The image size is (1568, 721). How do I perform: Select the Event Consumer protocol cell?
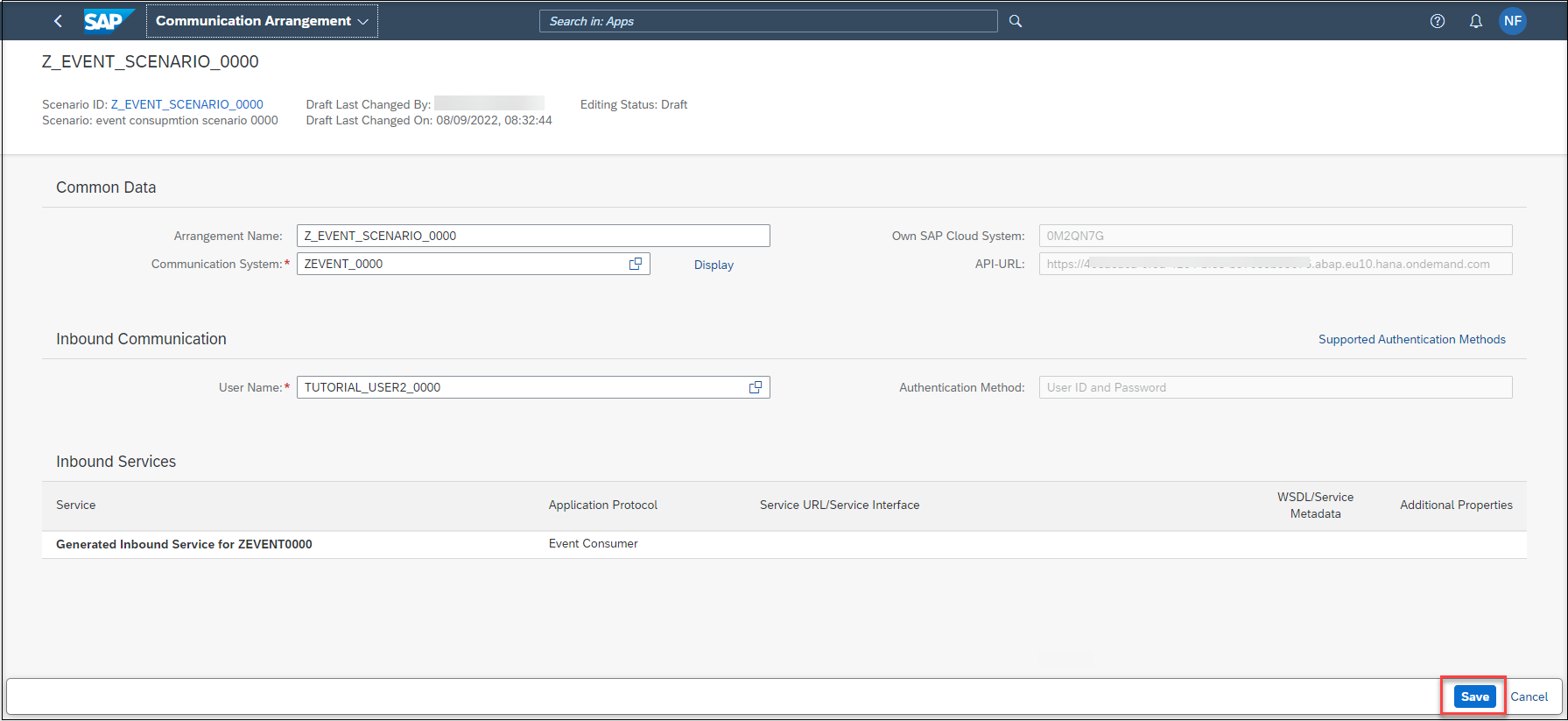click(x=594, y=543)
